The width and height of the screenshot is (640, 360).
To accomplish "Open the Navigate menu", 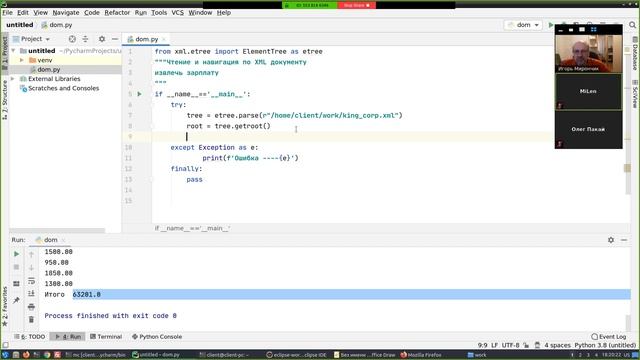I will tap(66, 13).
